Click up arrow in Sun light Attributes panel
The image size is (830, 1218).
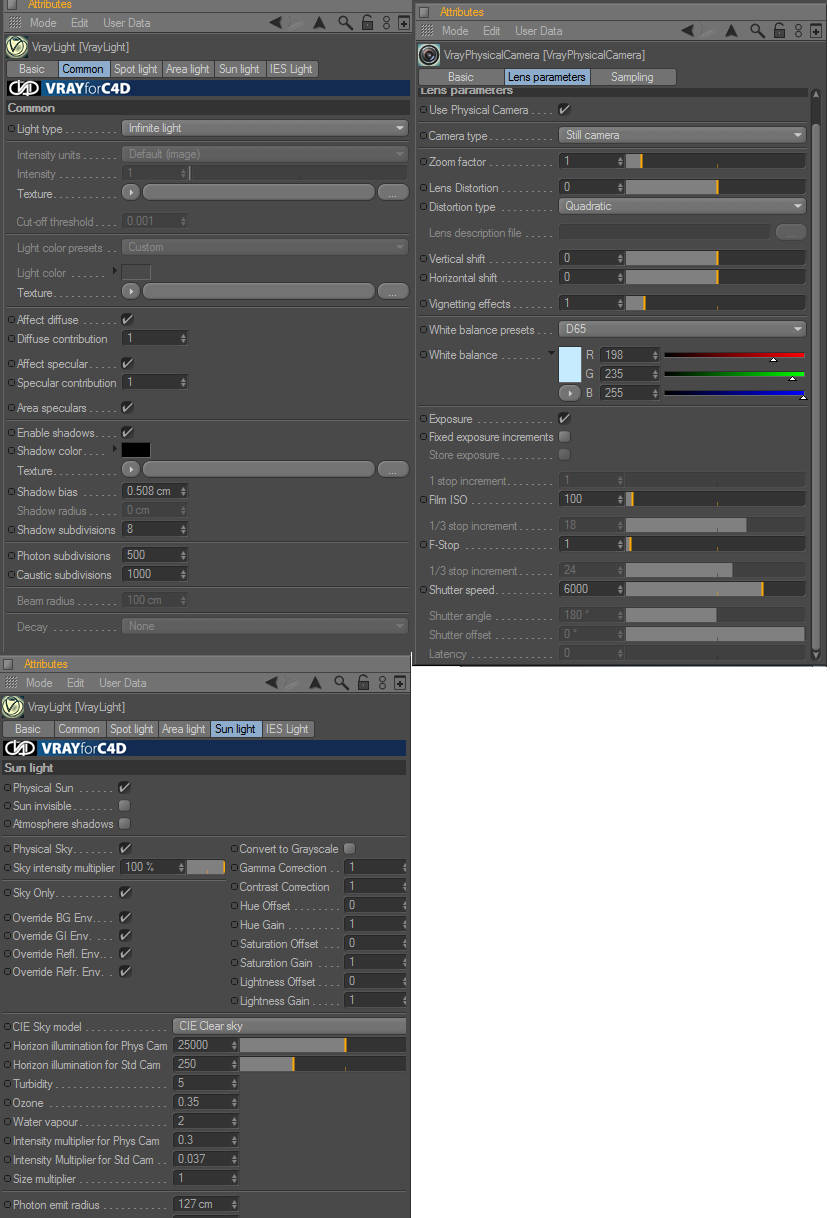[x=316, y=683]
